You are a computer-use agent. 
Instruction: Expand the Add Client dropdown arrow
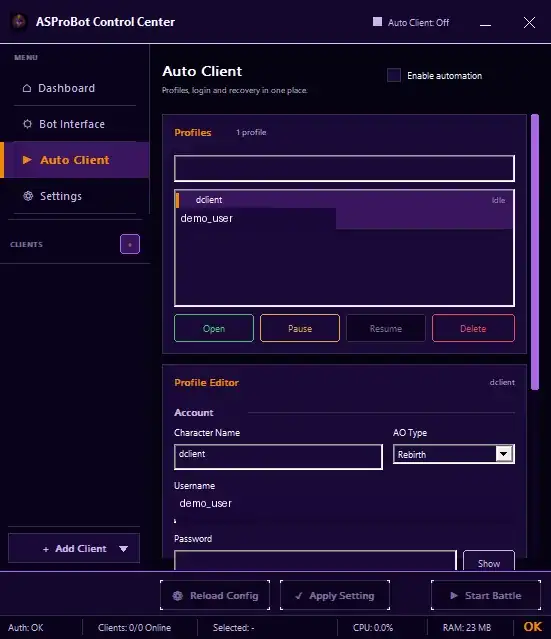pyautogui.click(x=123, y=549)
